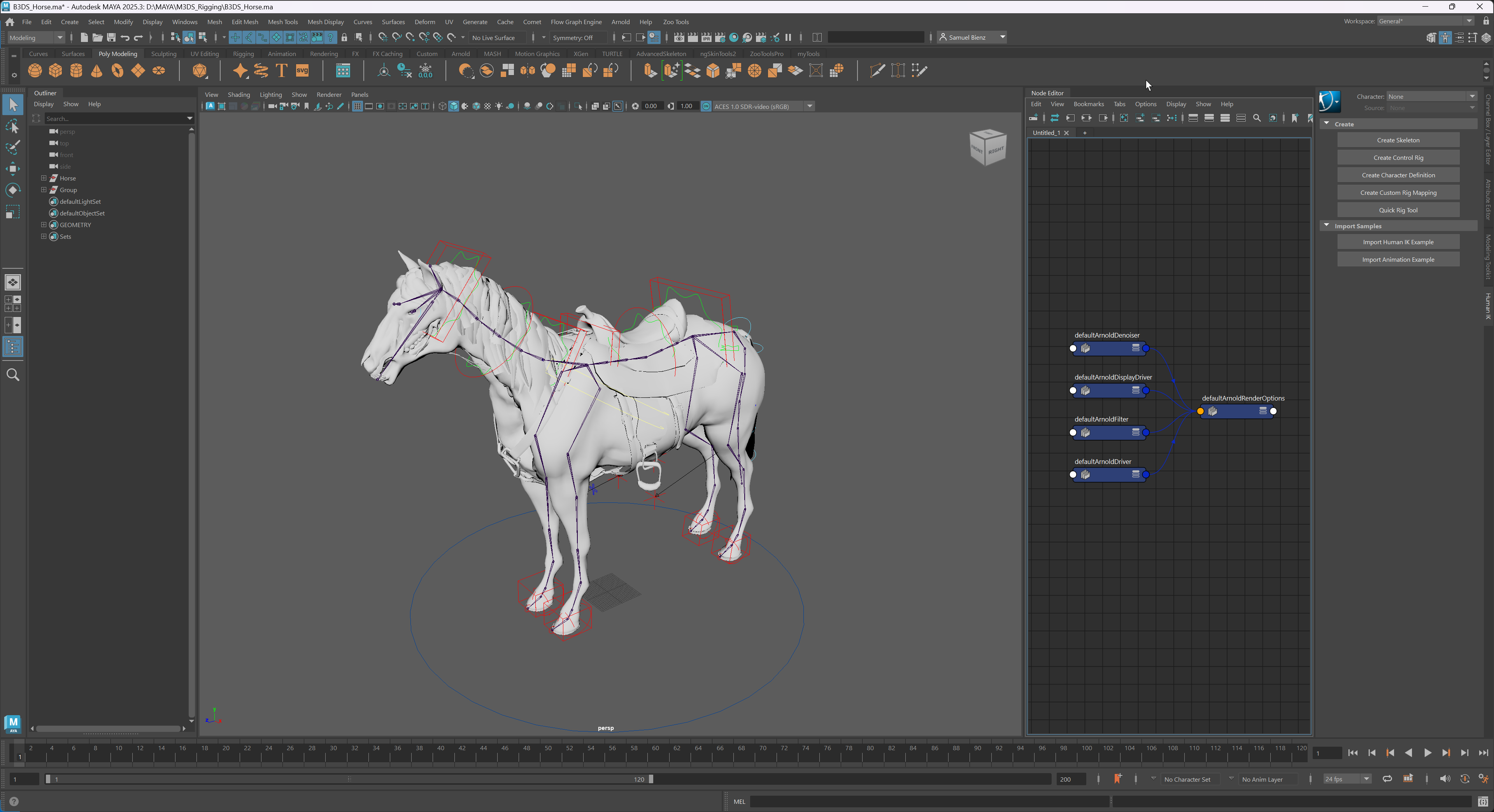Expand the Sets node in Outliner
This screenshot has width=1494, height=812.
(x=44, y=236)
